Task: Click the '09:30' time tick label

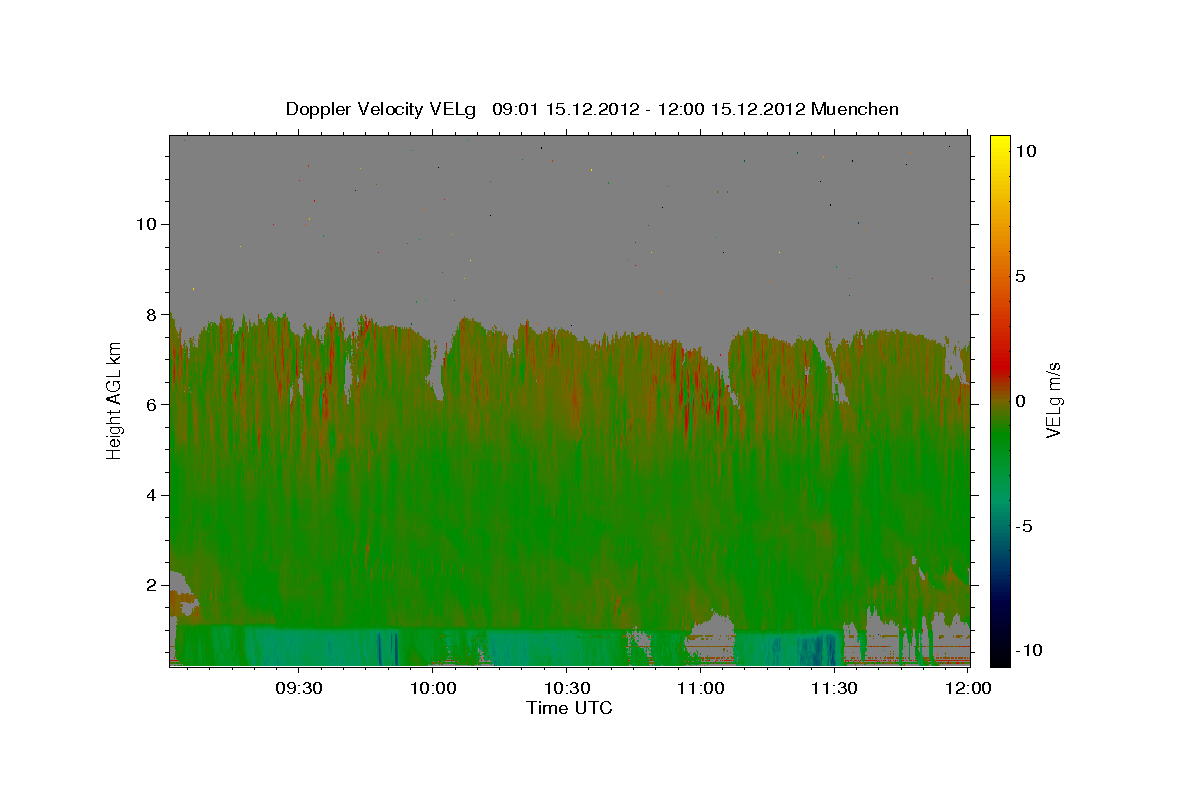Action: 298,689
